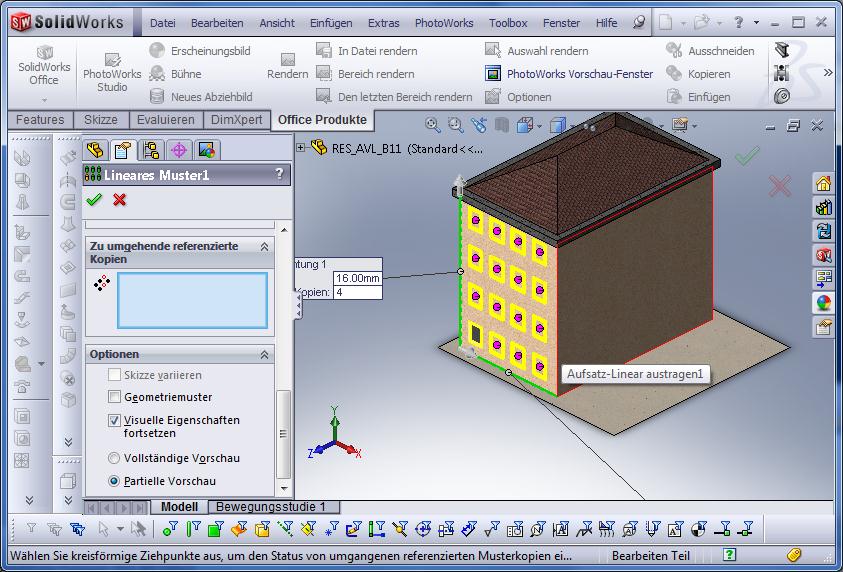Click the 16.00mm spacing input field
The width and height of the screenshot is (843, 572).
point(357,279)
